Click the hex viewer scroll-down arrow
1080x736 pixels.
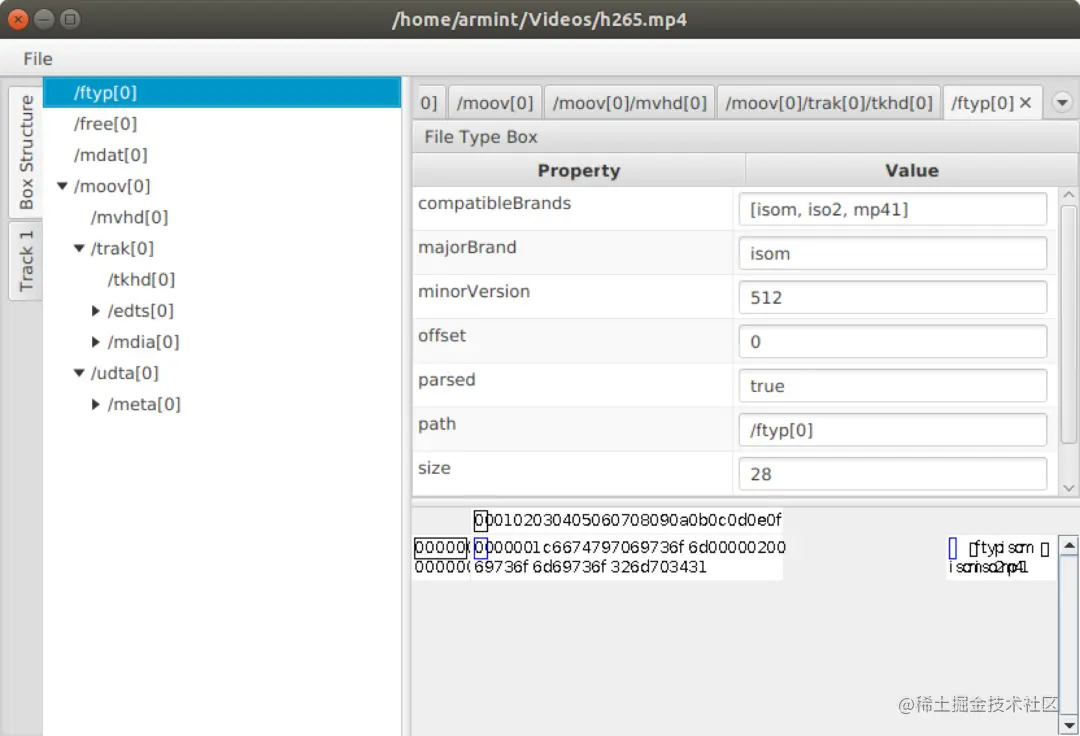point(1068,725)
